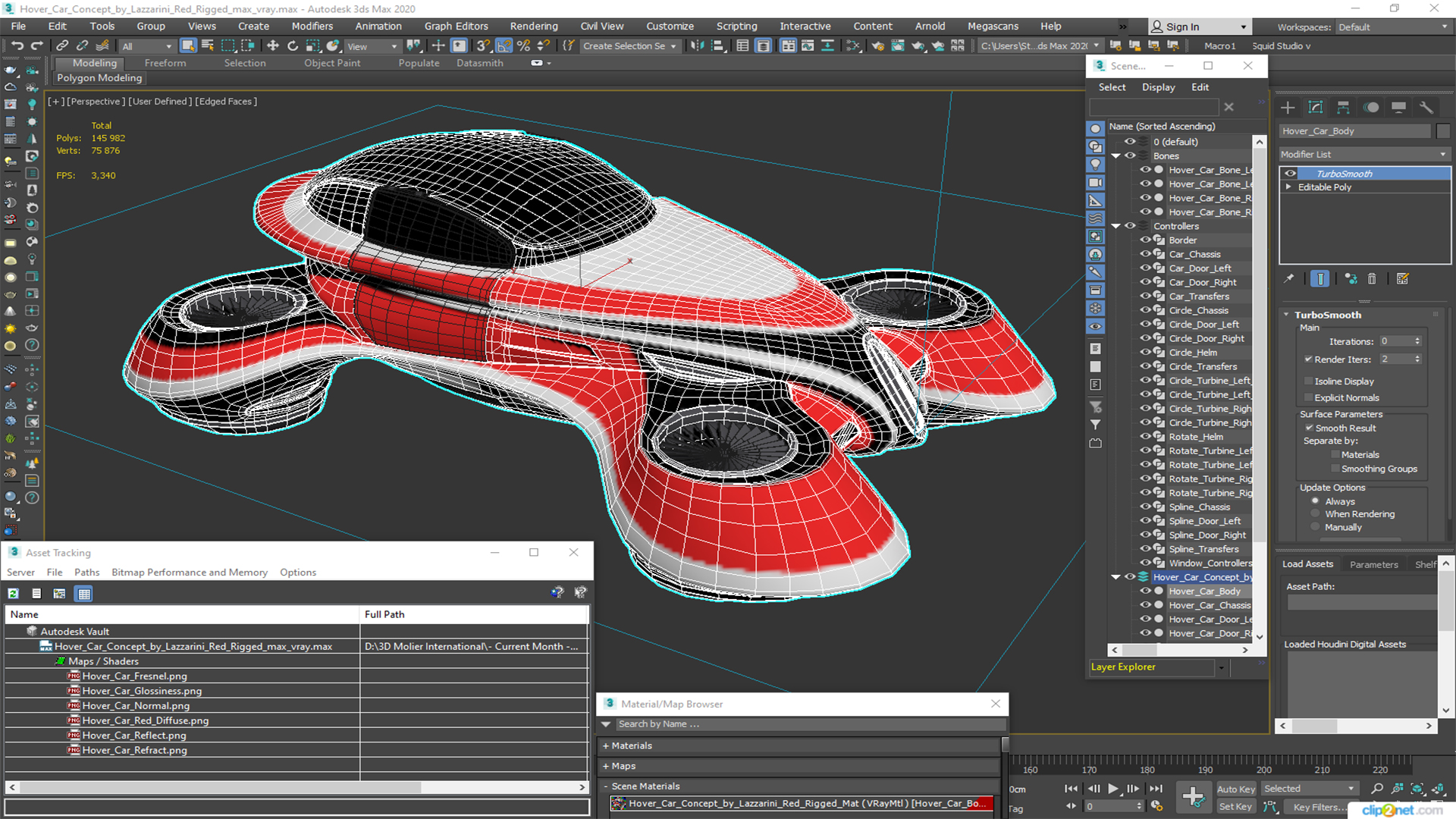Click Time Configuration clock icon

pyautogui.click(x=1156, y=806)
